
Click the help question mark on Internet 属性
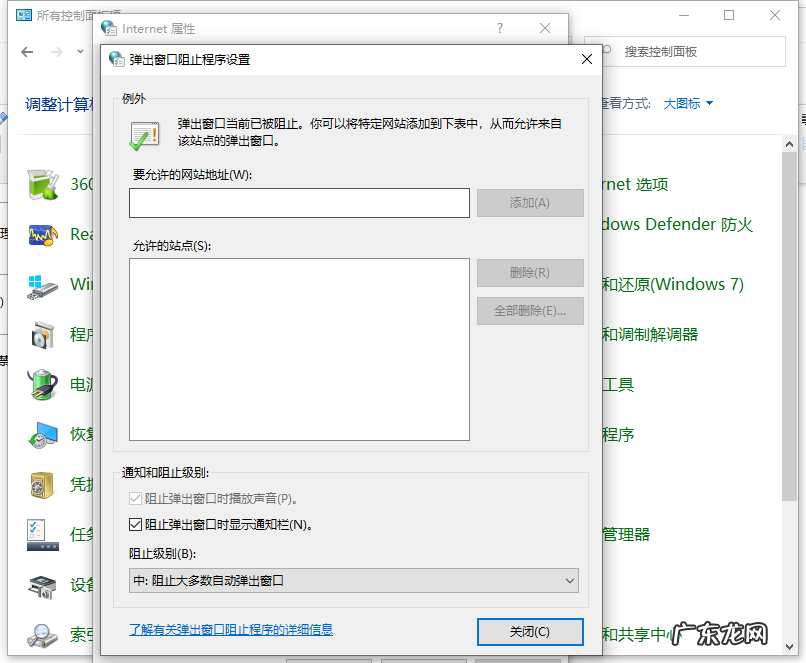[499, 28]
